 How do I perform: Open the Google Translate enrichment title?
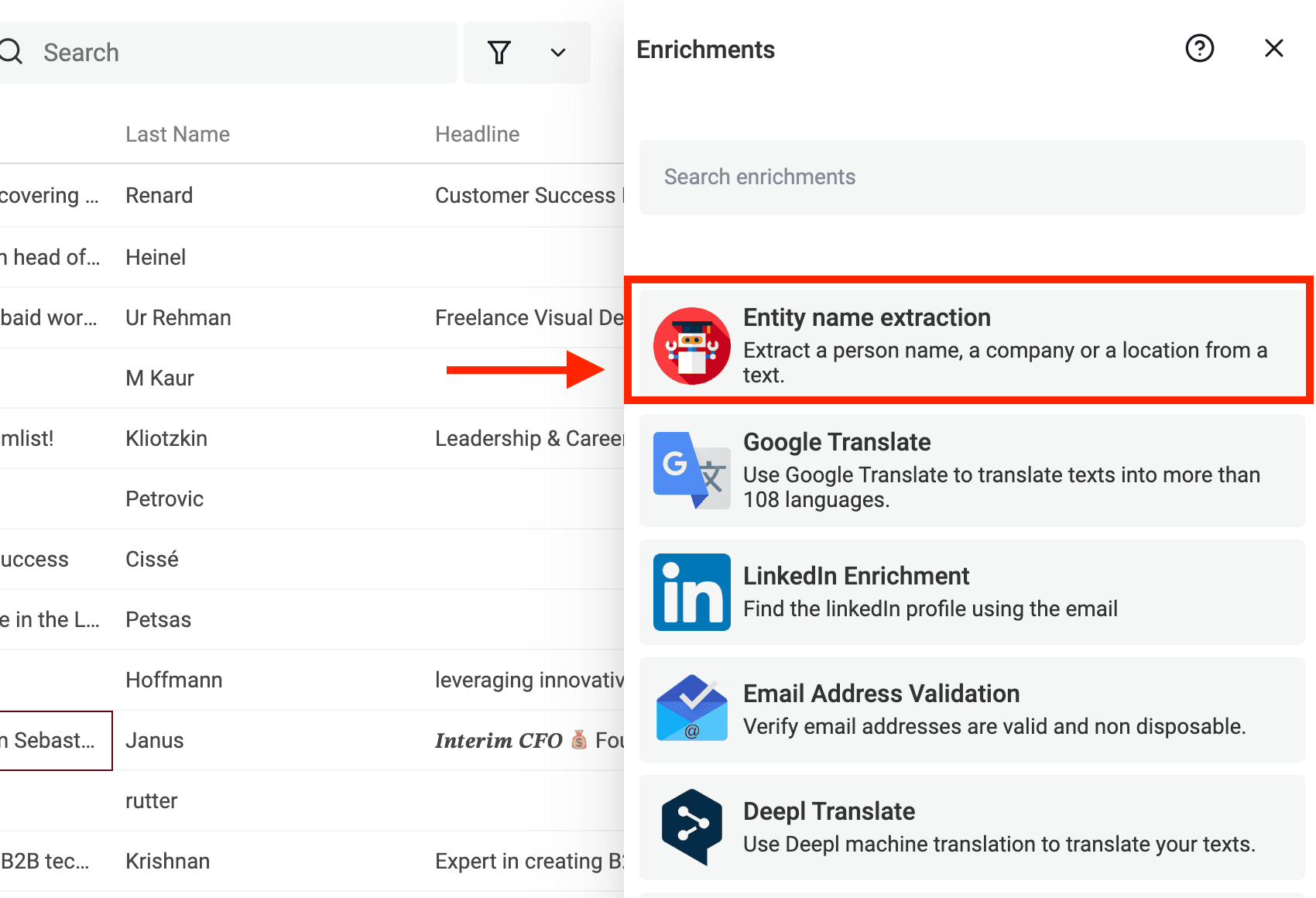click(x=837, y=442)
